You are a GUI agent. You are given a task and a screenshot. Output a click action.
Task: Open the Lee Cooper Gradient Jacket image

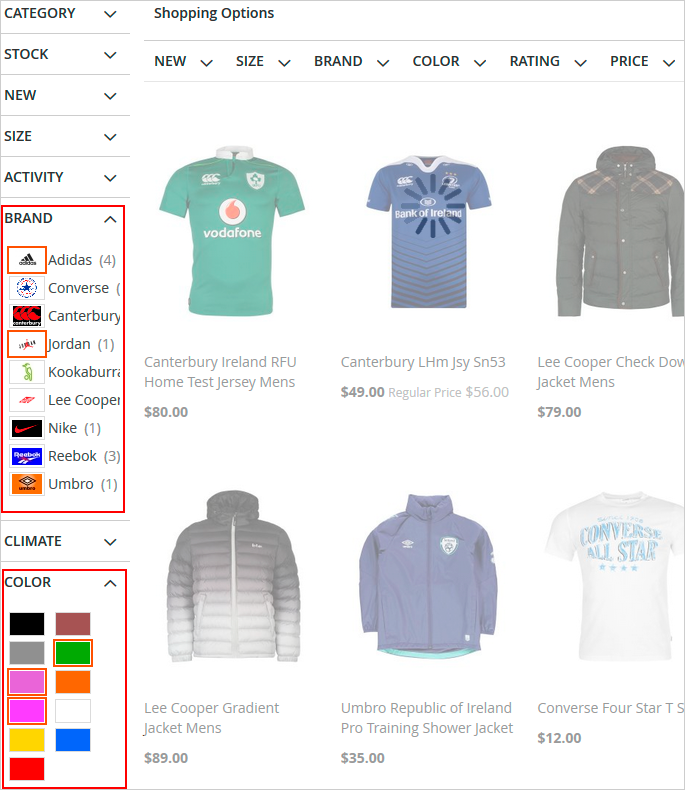[x=233, y=577]
